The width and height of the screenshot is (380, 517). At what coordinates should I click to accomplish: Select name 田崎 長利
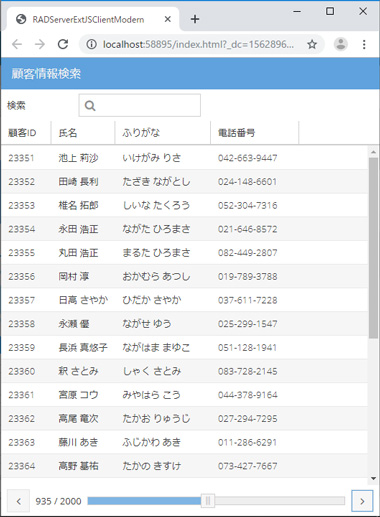click(x=78, y=181)
